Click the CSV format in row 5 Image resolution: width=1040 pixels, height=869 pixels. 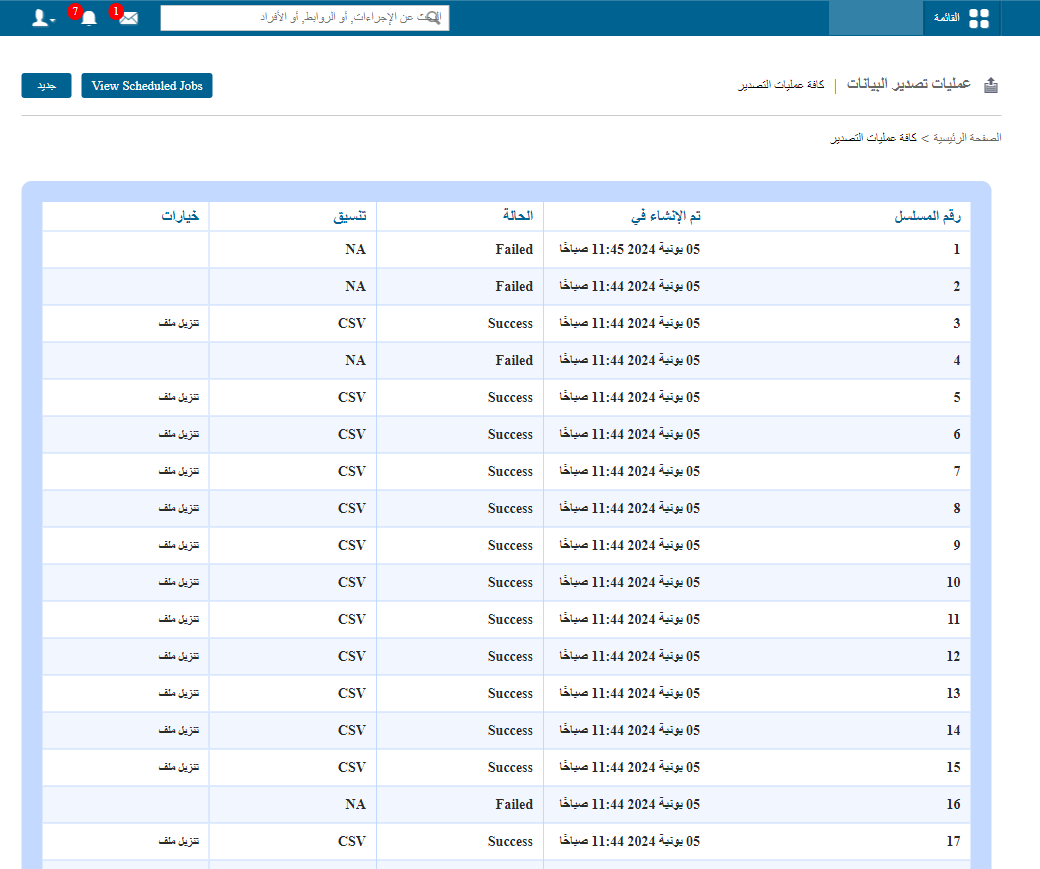352,397
